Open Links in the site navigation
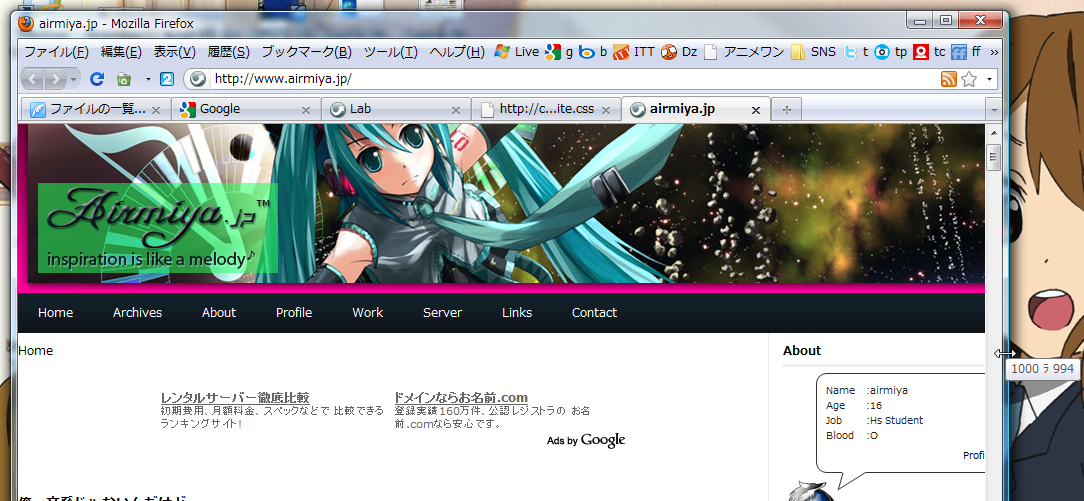The height and width of the screenshot is (501, 1084). pyautogui.click(x=517, y=313)
